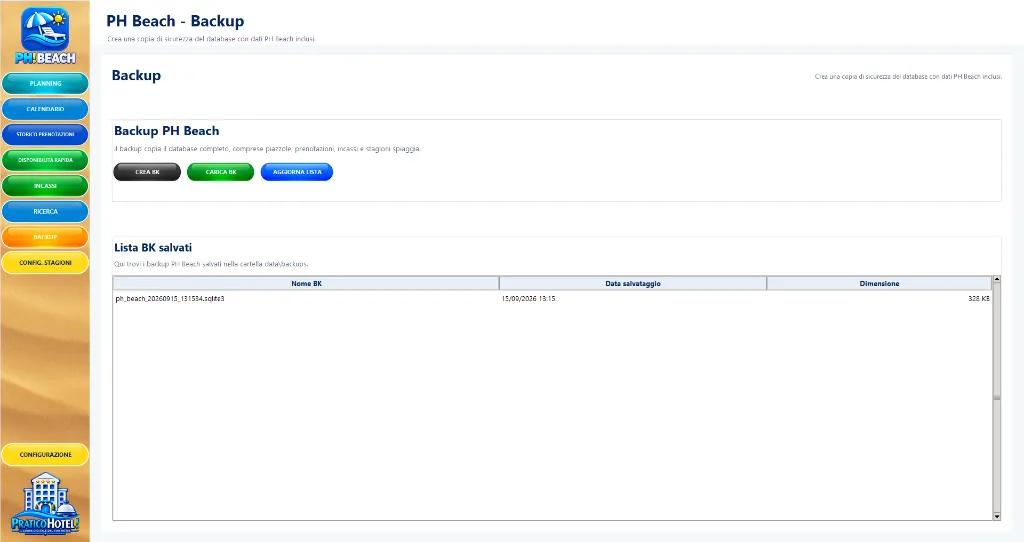Click the date cell 15/09/2026 13:15

coord(528,298)
